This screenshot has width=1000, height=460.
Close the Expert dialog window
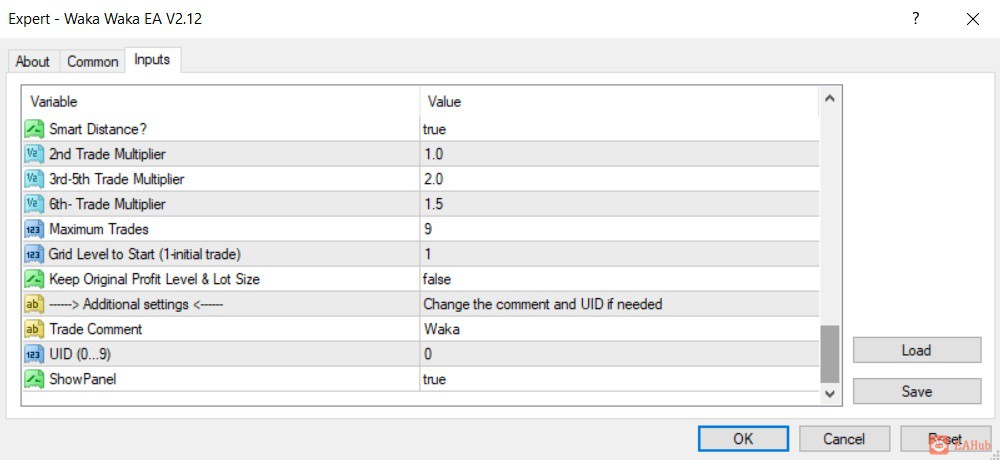tap(973, 19)
